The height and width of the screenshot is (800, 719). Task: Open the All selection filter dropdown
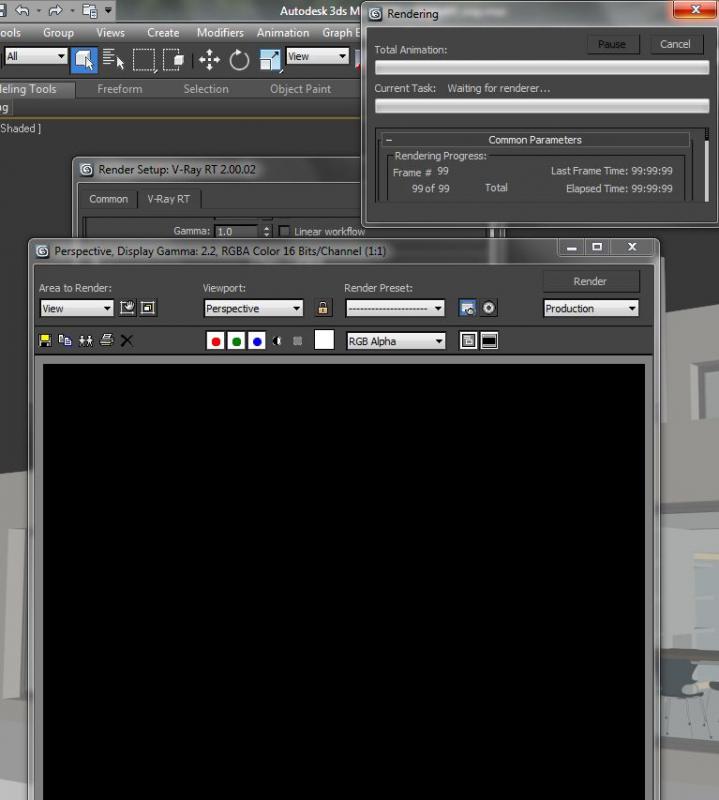tap(36, 56)
